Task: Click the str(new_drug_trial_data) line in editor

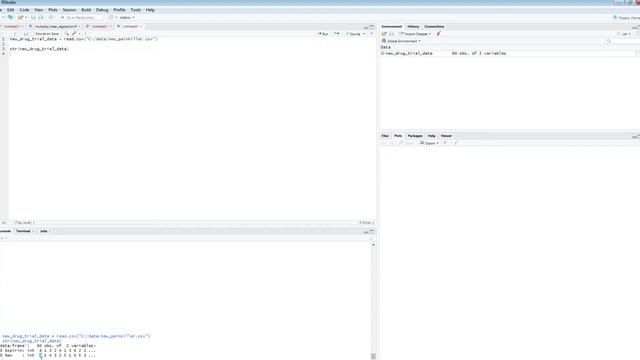Action: pos(39,49)
